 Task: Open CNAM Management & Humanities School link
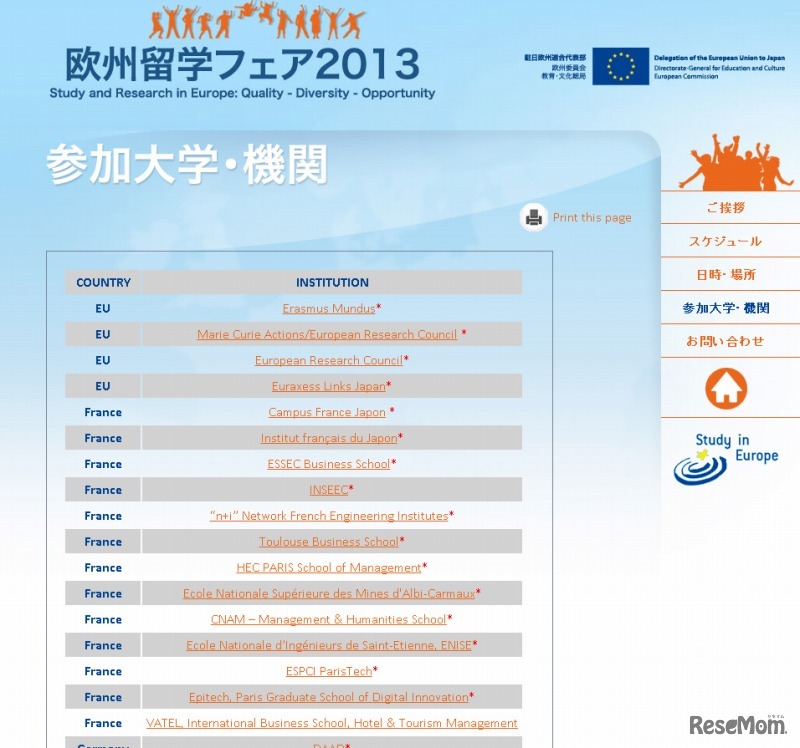[x=329, y=619]
